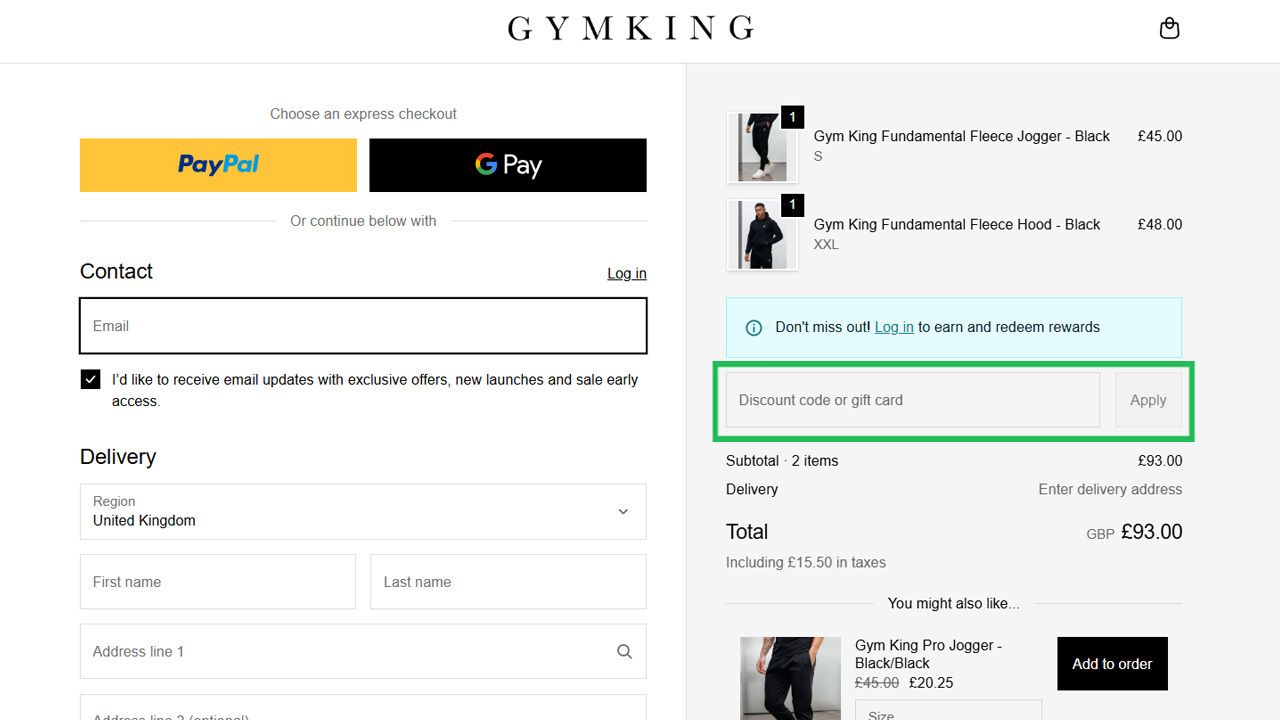
Task: Click the discount code or gift card field
Action: pos(910,399)
